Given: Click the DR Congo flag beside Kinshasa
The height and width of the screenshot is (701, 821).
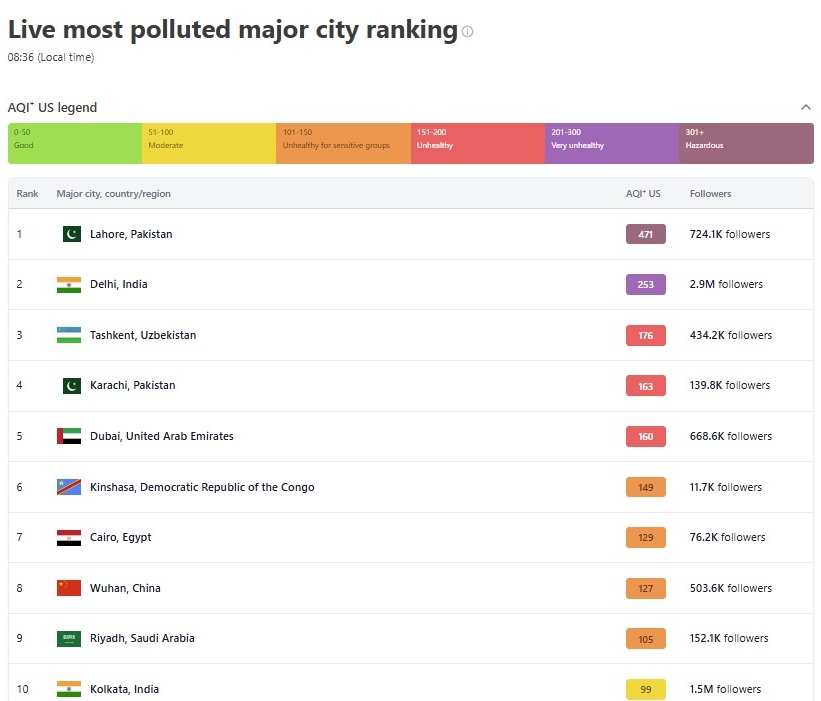Looking at the screenshot, I should coord(69,487).
